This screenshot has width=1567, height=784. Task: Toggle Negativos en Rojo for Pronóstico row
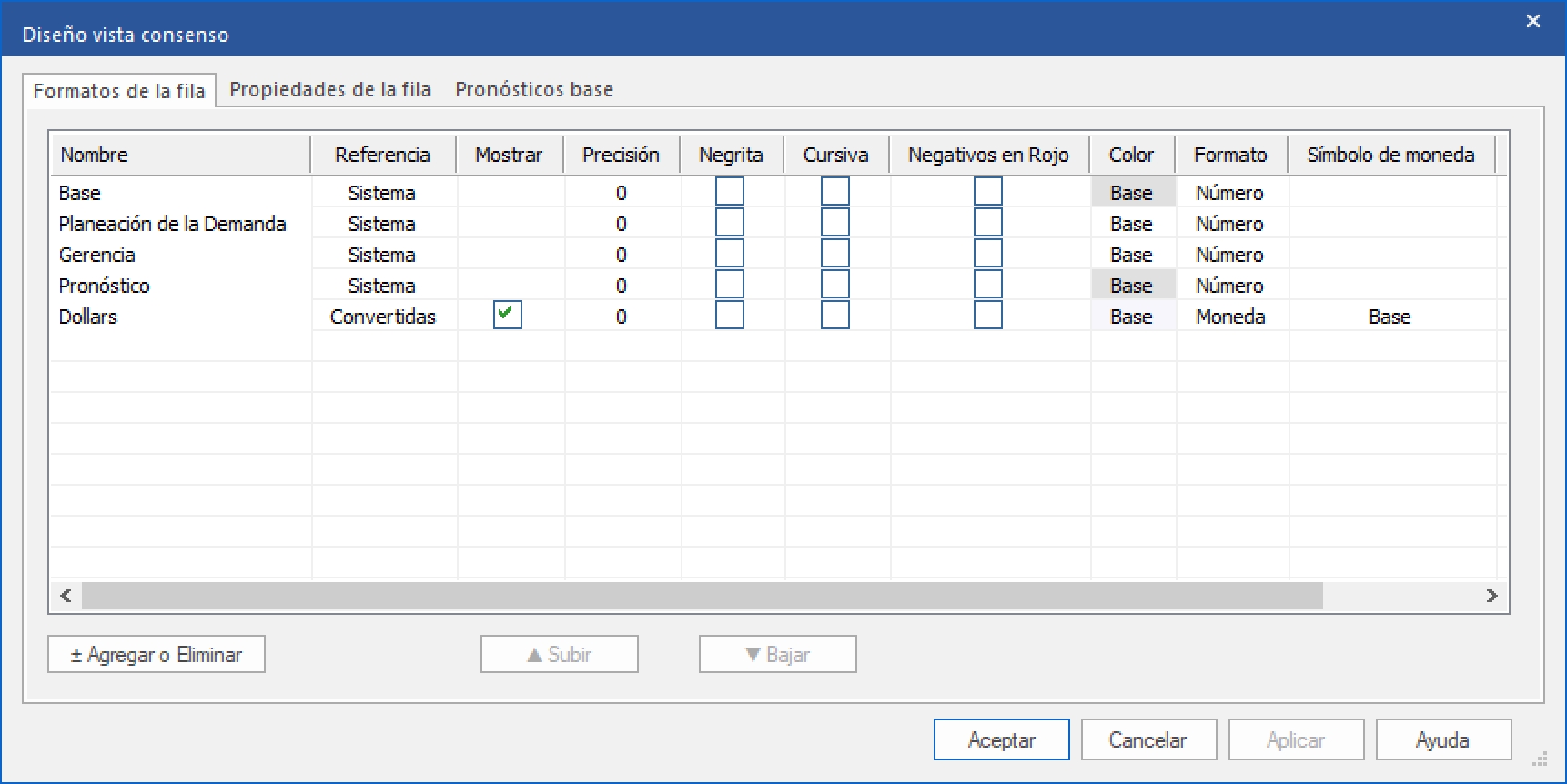[x=987, y=285]
